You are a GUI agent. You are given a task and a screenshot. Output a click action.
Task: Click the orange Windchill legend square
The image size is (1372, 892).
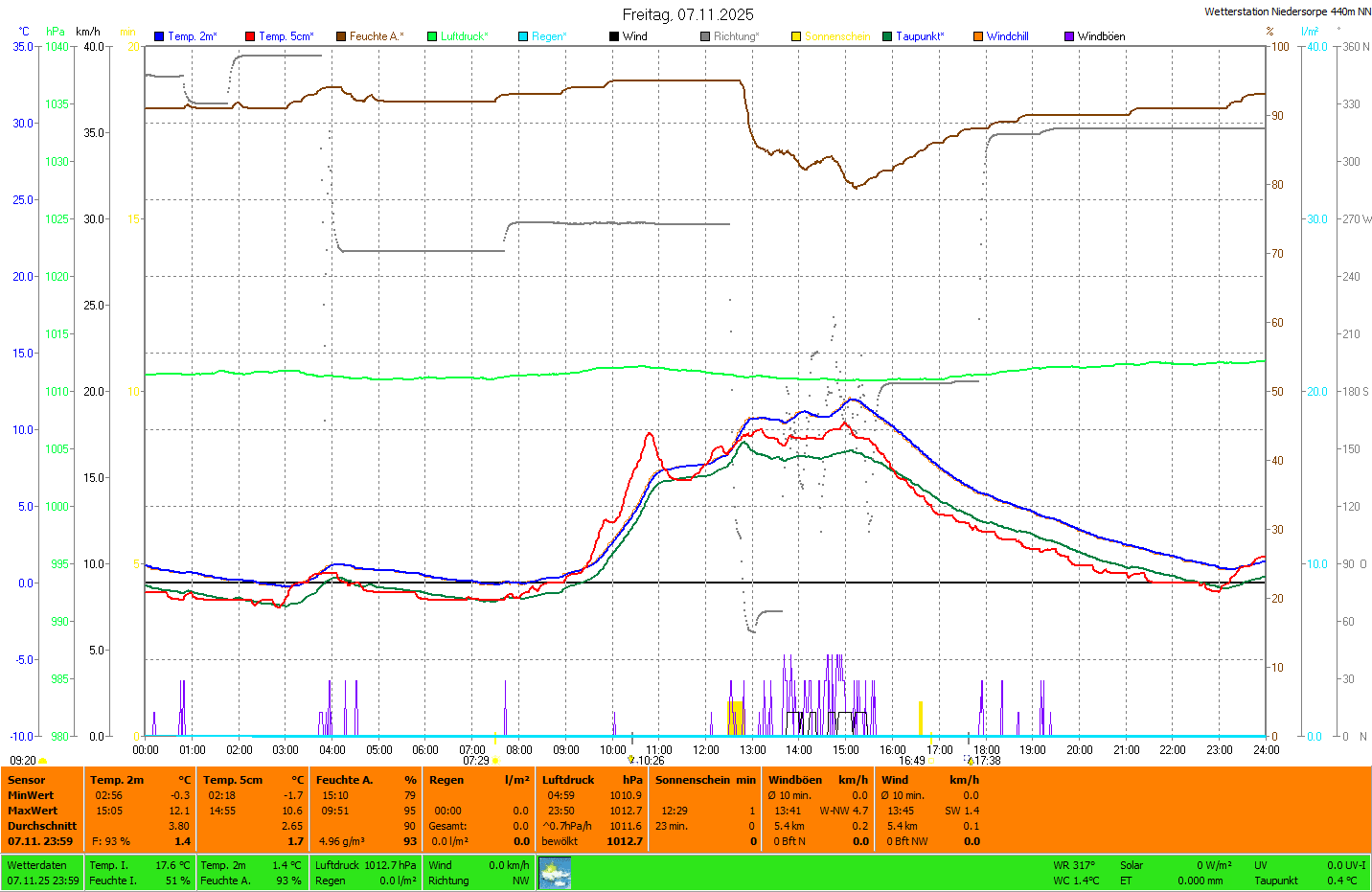(x=978, y=36)
